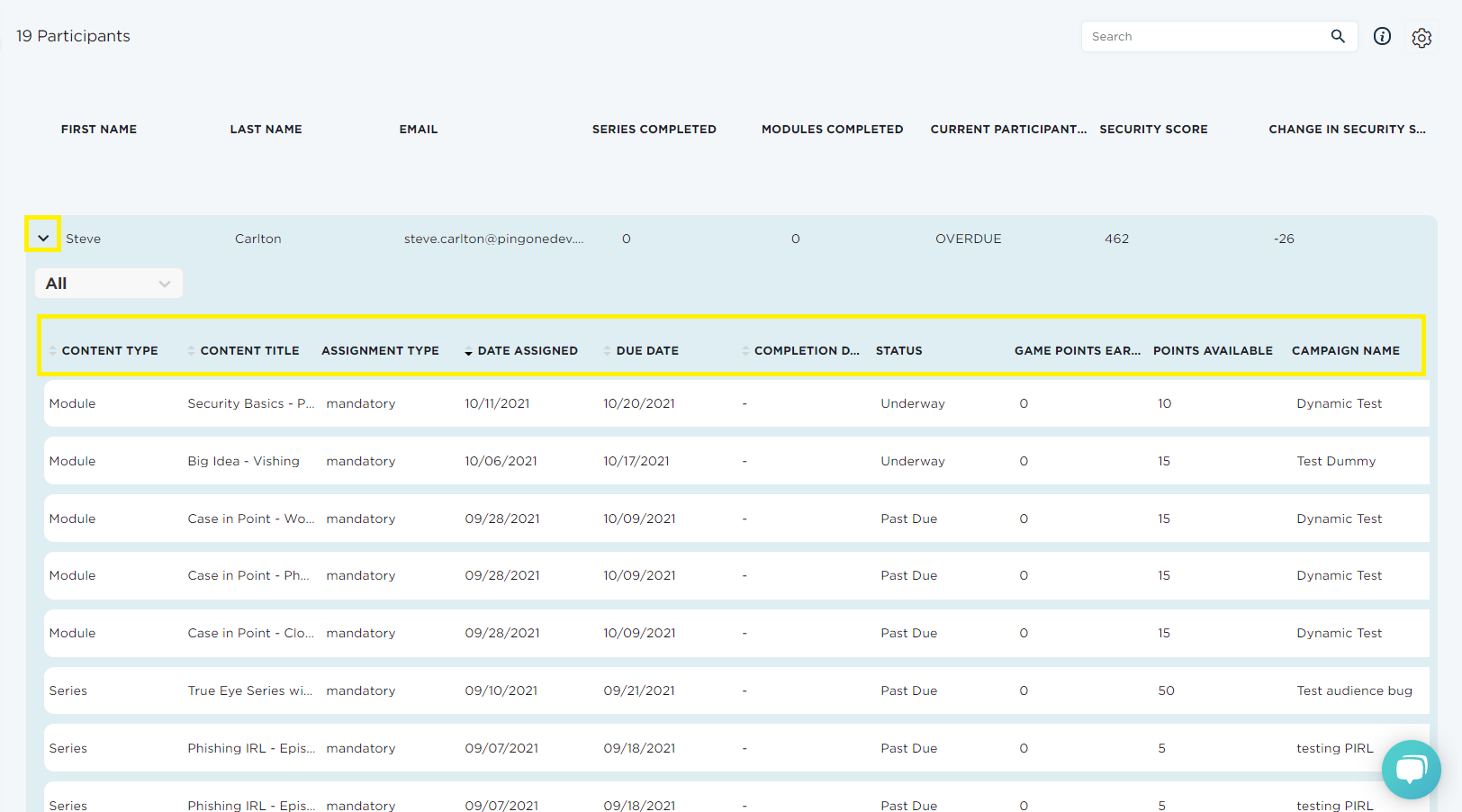Viewport: 1462px width, 812px height.
Task: Open the settings gear icon
Action: pos(1421,38)
